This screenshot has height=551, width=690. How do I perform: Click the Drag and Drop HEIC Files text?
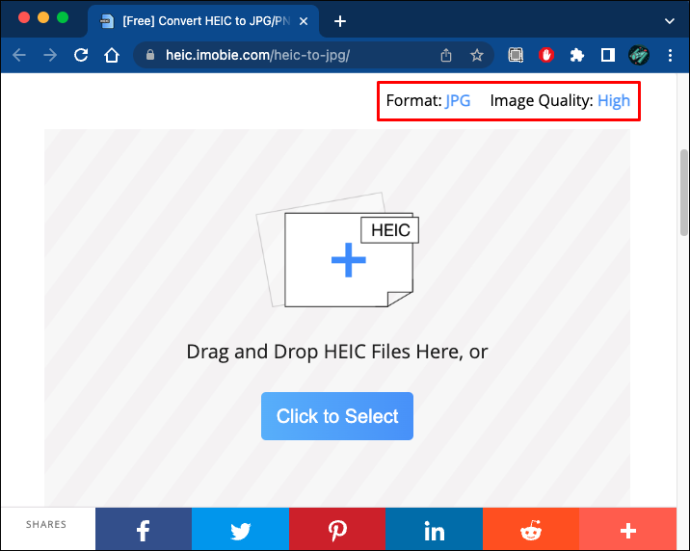point(337,352)
